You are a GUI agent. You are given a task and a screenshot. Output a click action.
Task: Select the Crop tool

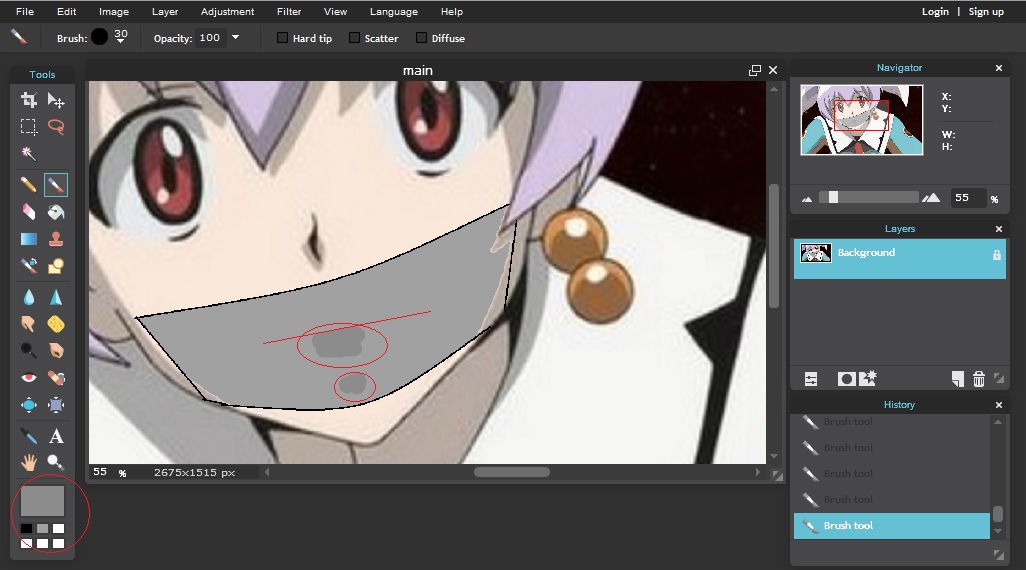point(28,100)
